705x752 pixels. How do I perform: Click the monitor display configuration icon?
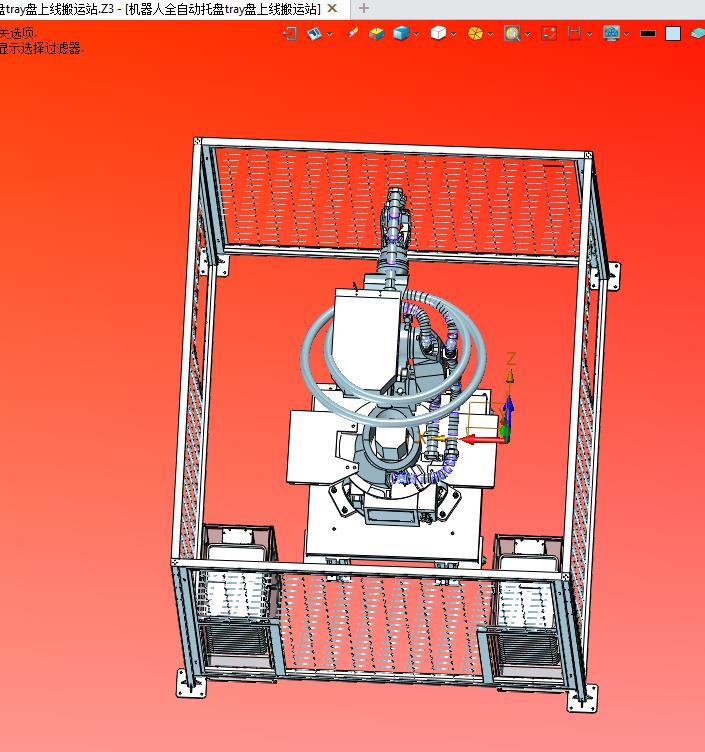(611, 34)
